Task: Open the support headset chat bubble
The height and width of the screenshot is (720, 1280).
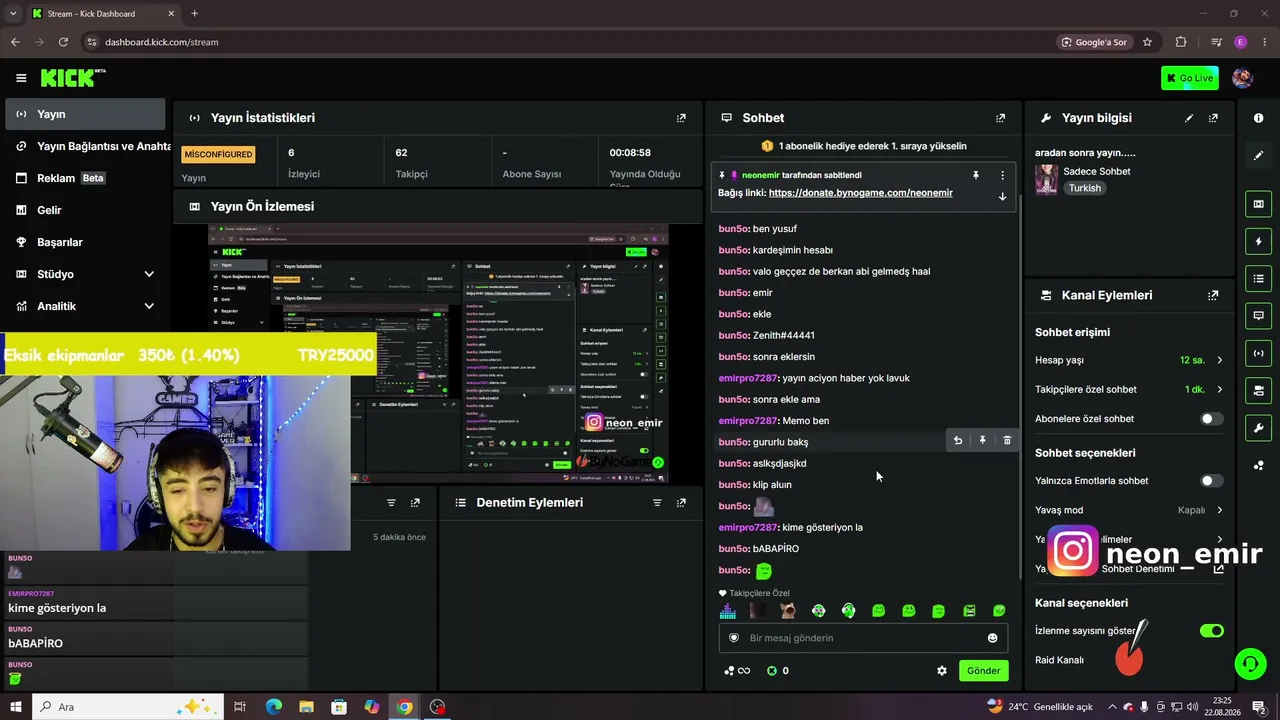Action: (1249, 663)
